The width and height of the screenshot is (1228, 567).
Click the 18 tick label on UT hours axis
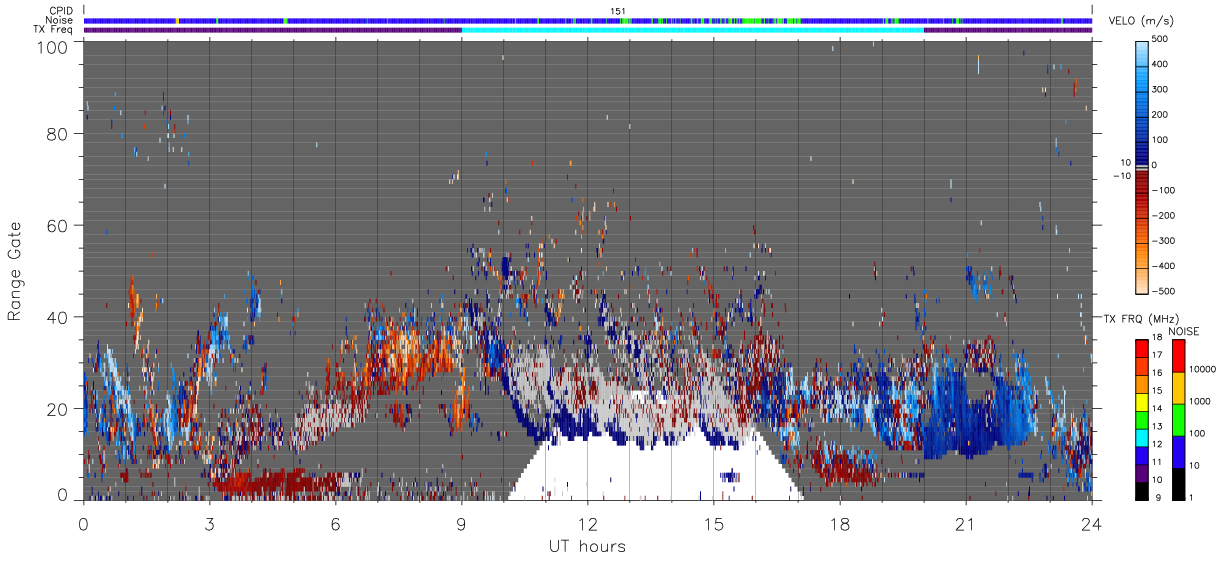[x=839, y=524]
